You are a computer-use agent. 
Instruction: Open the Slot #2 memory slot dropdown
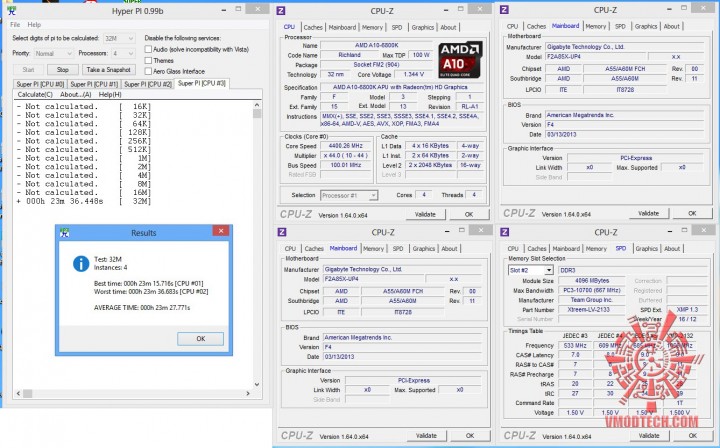tap(530, 270)
